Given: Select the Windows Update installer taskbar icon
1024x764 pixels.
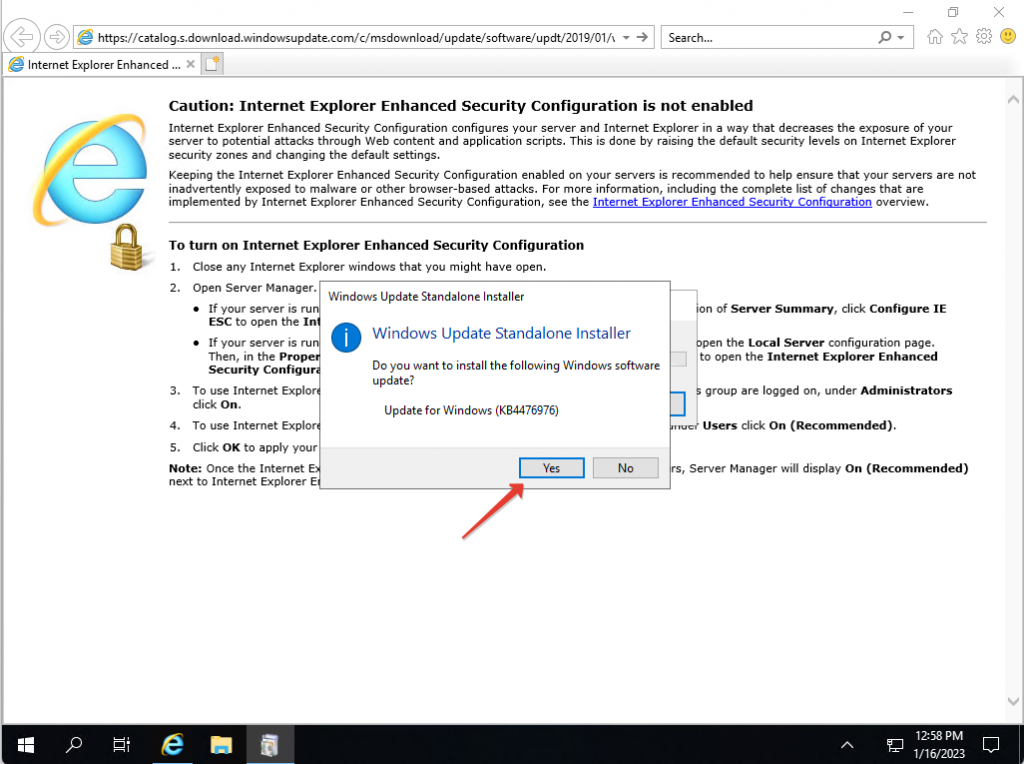Looking at the screenshot, I should (270, 744).
